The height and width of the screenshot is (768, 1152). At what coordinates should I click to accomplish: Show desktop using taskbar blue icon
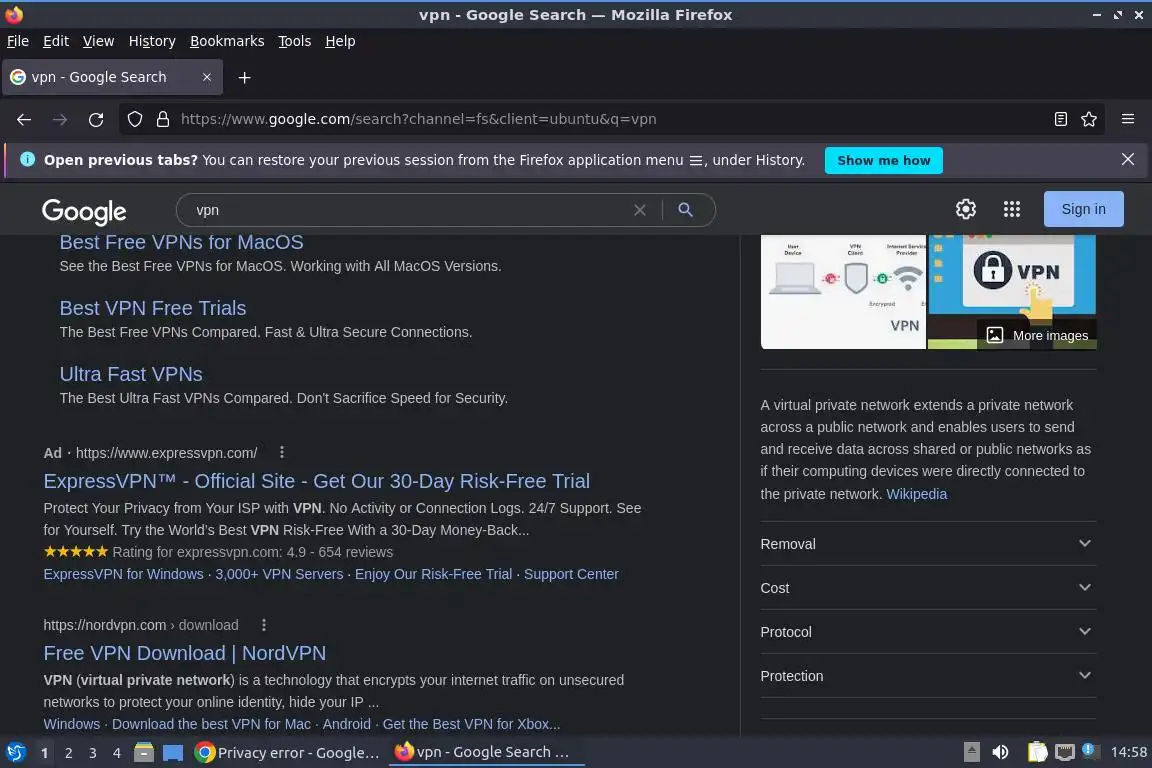click(173, 753)
